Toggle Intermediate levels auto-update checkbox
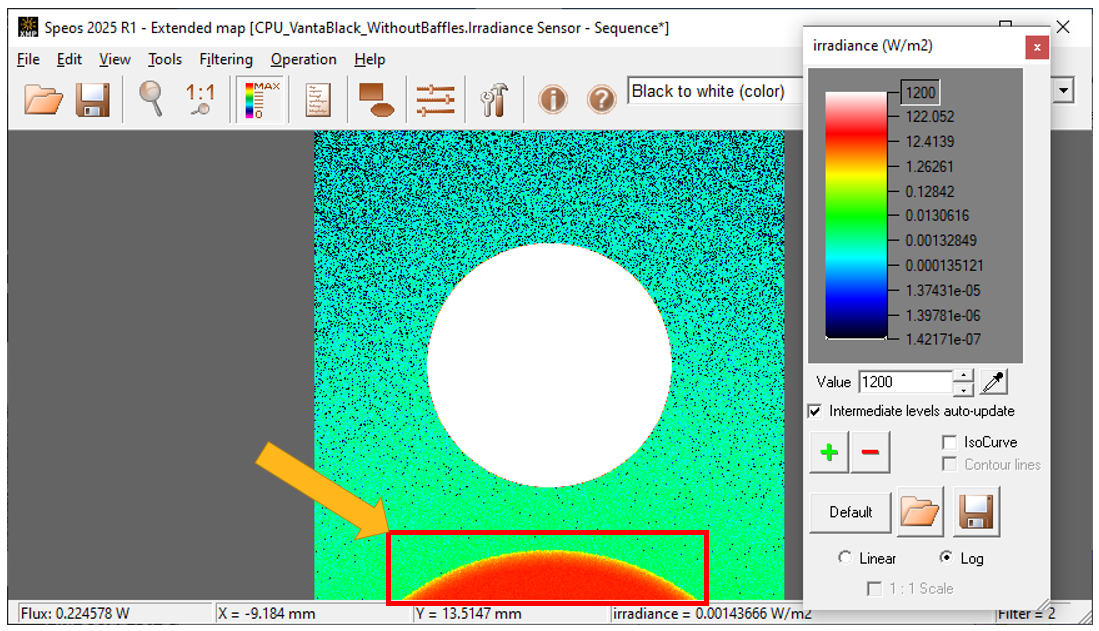 814,411
